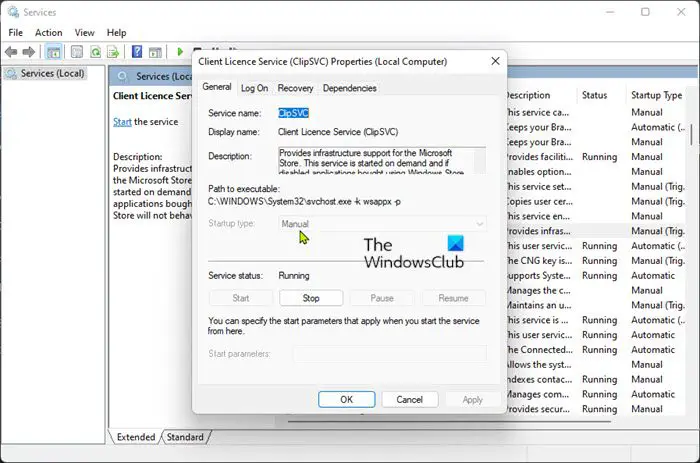700x463 pixels.
Task: Maximize the Services window
Action: click(645, 12)
